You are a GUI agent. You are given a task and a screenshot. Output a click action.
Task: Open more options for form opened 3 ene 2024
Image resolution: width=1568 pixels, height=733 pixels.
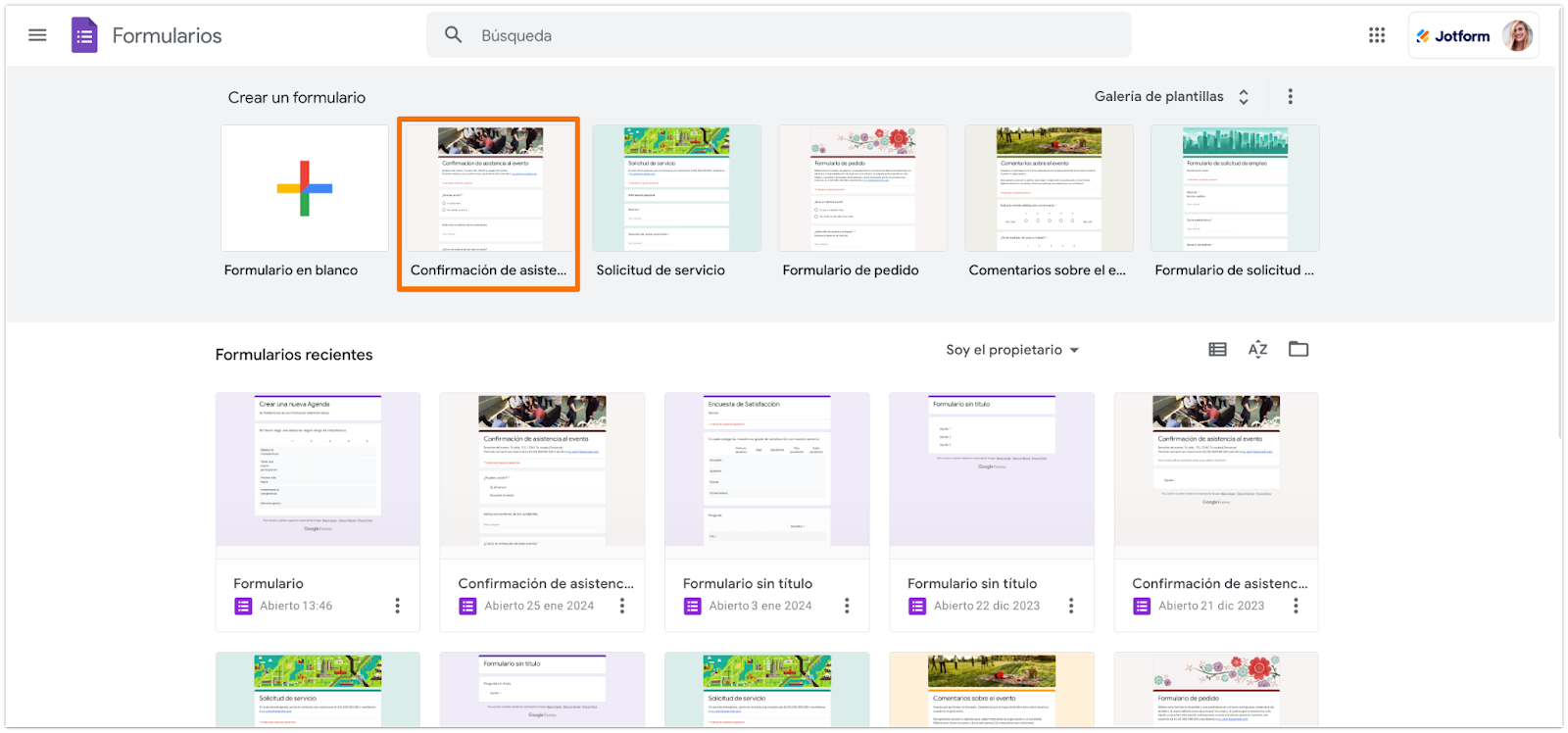click(847, 606)
